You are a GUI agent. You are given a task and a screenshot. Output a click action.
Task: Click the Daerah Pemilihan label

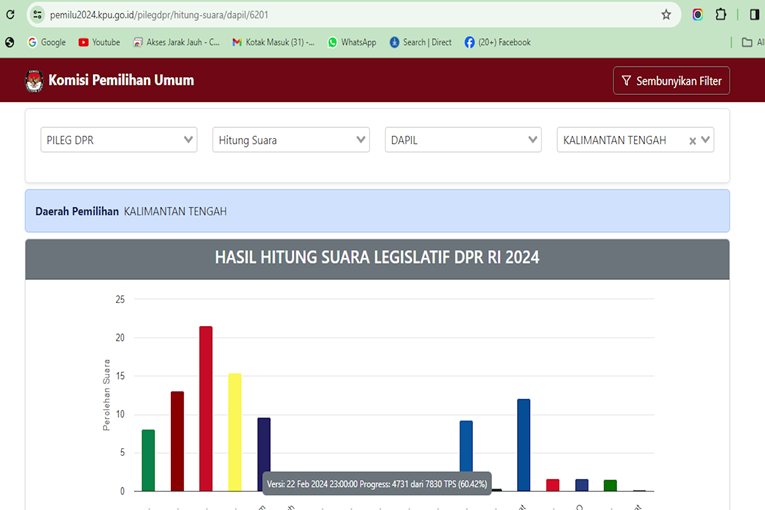77,211
